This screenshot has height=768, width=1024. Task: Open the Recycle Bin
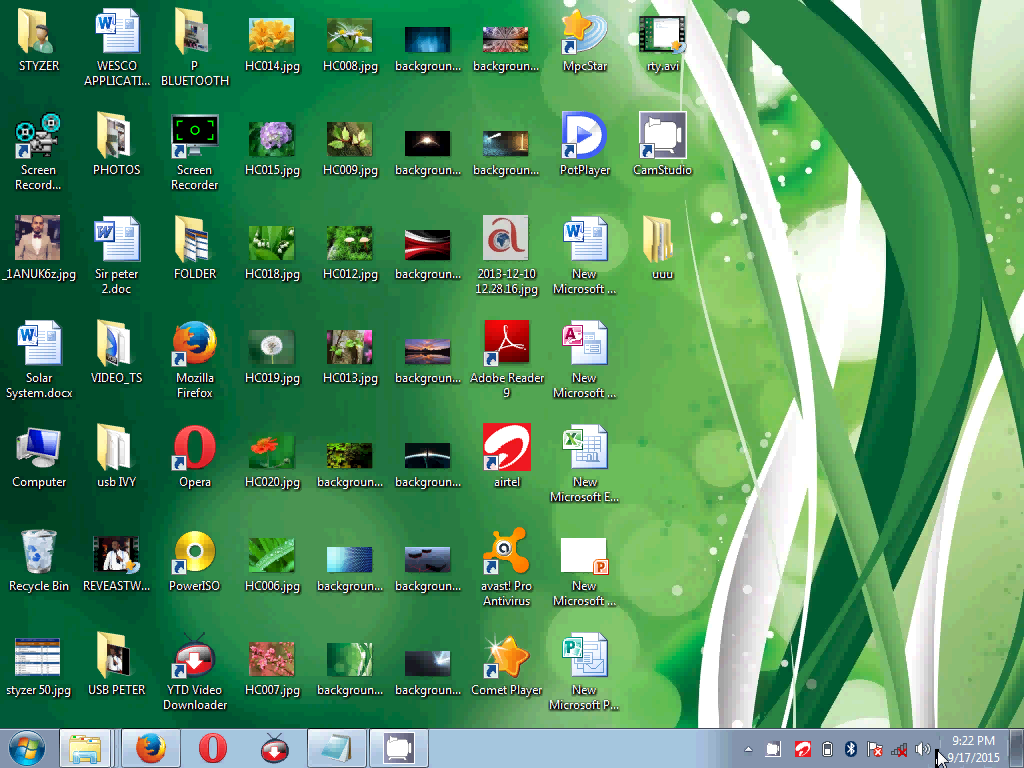38,550
